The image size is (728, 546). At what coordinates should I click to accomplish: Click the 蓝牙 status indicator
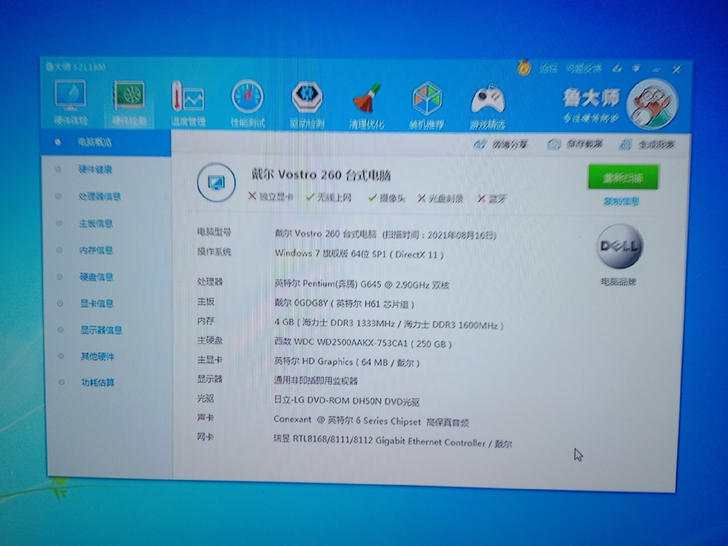pos(492,199)
